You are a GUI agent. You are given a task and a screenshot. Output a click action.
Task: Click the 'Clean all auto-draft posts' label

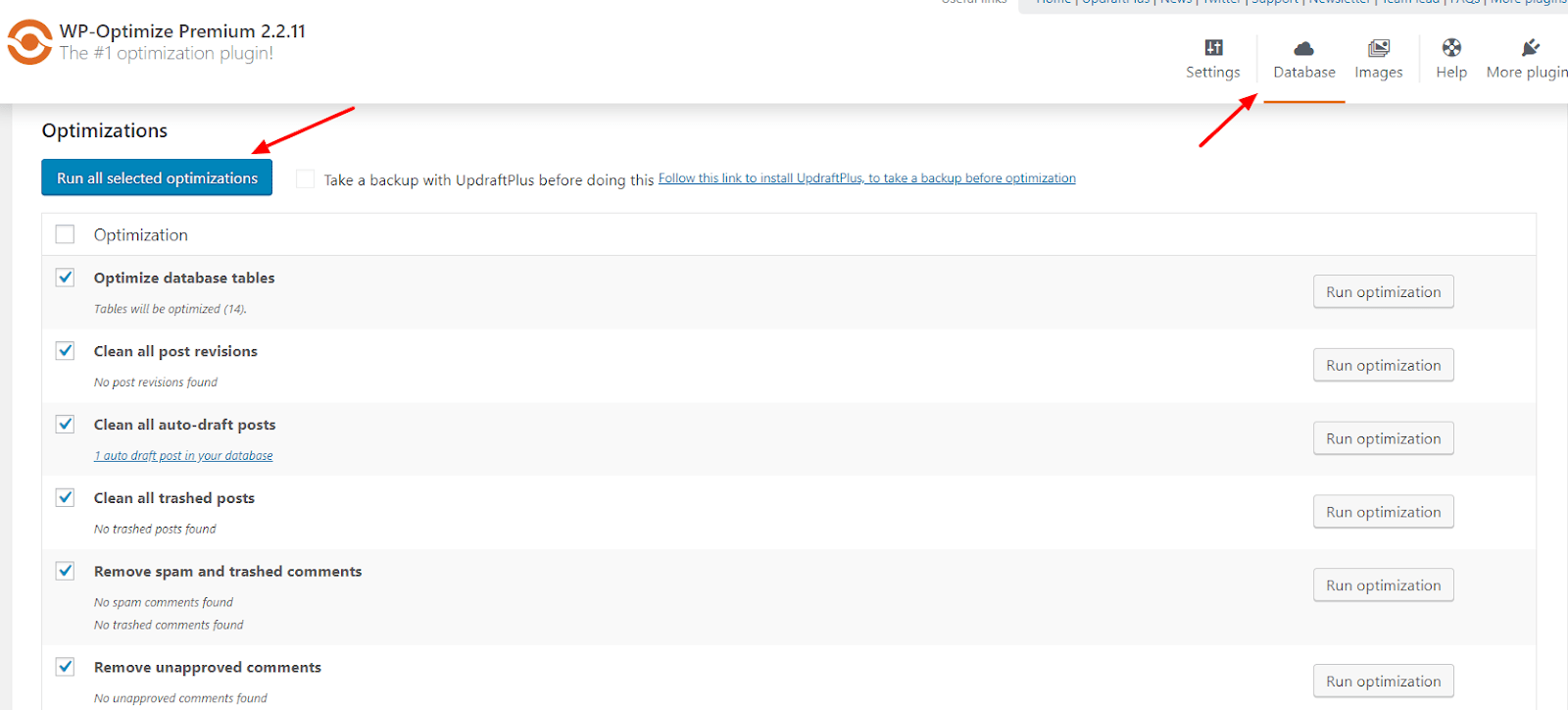point(185,425)
